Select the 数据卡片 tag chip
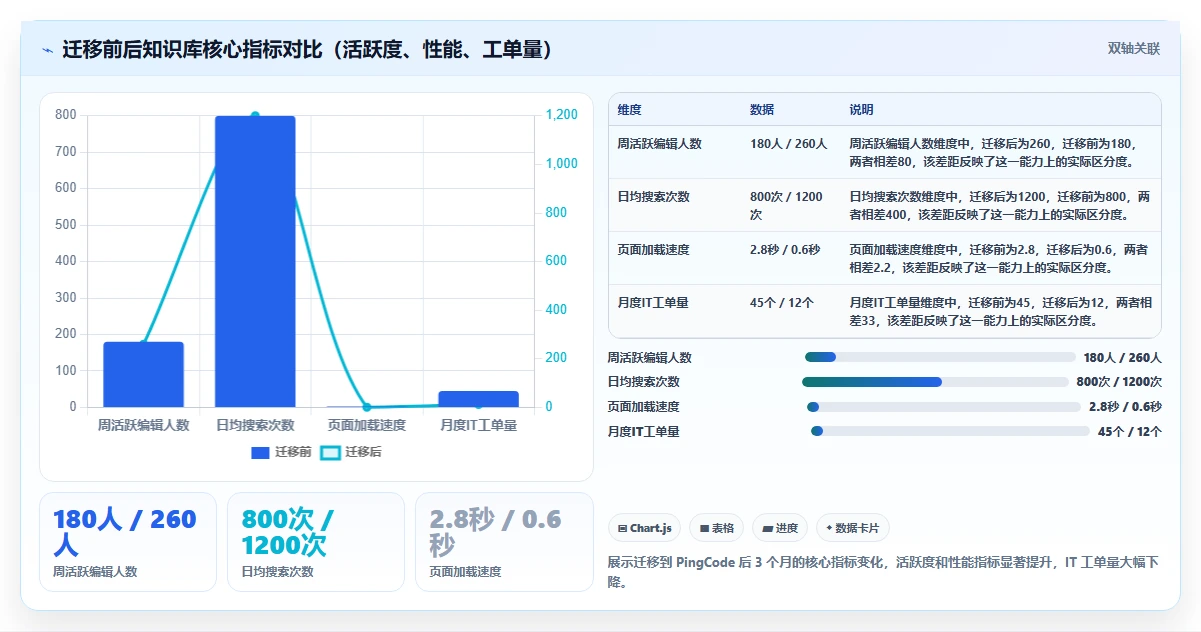This screenshot has height=632, width=1201. [x=852, y=528]
